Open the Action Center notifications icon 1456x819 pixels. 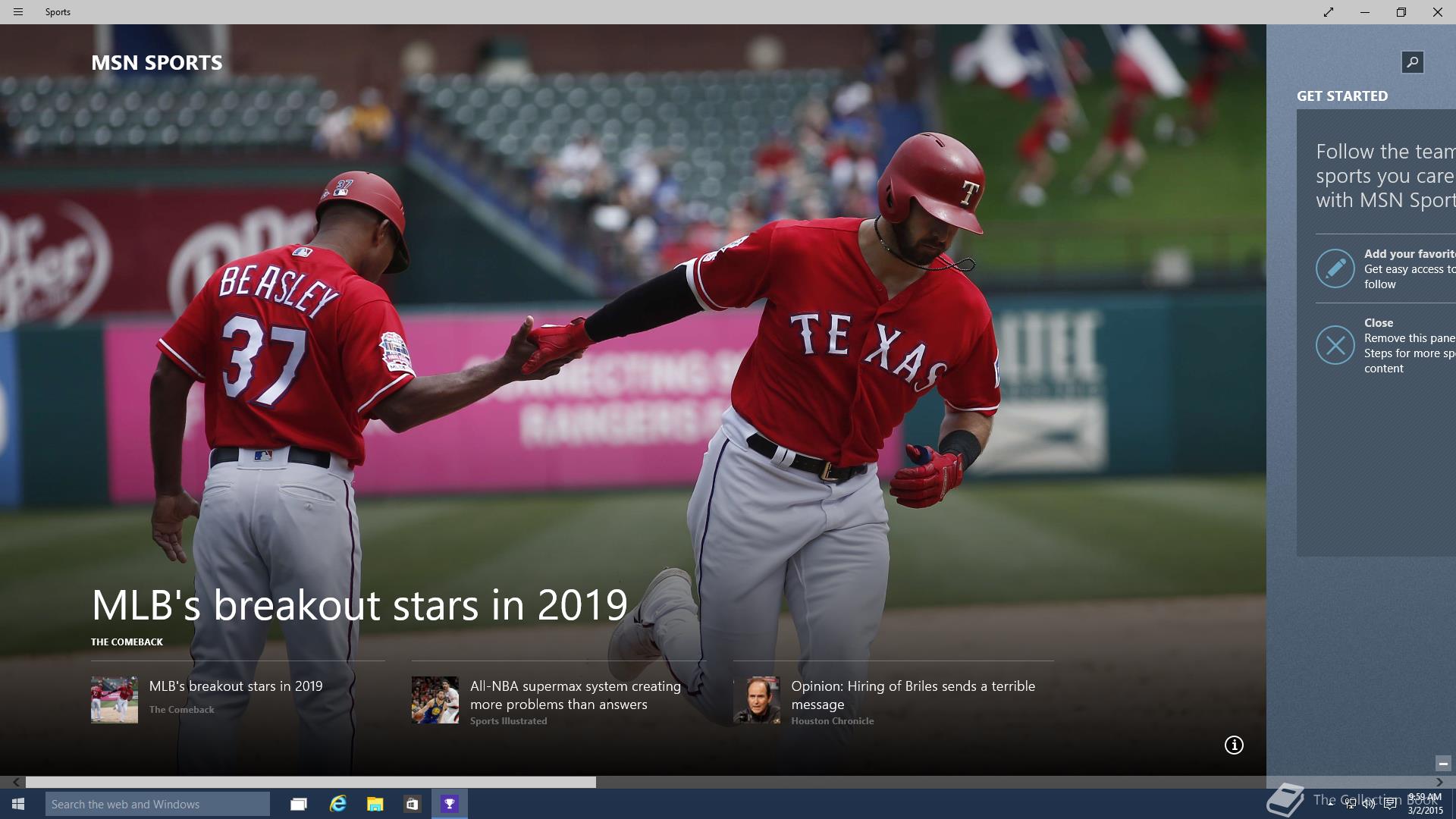pyautogui.click(x=1390, y=804)
